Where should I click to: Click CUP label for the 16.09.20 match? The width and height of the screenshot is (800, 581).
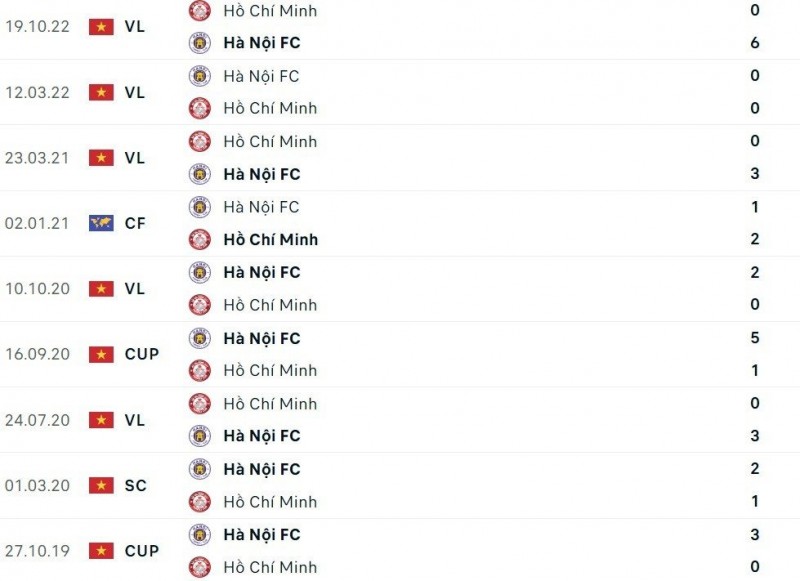tap(141, 354)
